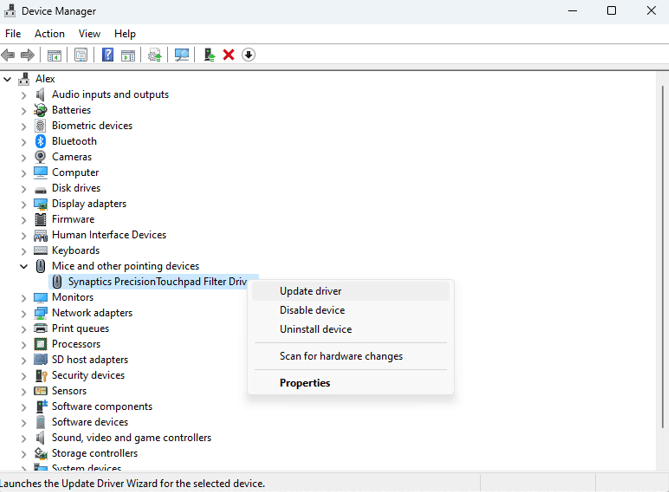The image size is (669, 492).
Task: Click the blue Help question mark icon
Action: (108, 55)
